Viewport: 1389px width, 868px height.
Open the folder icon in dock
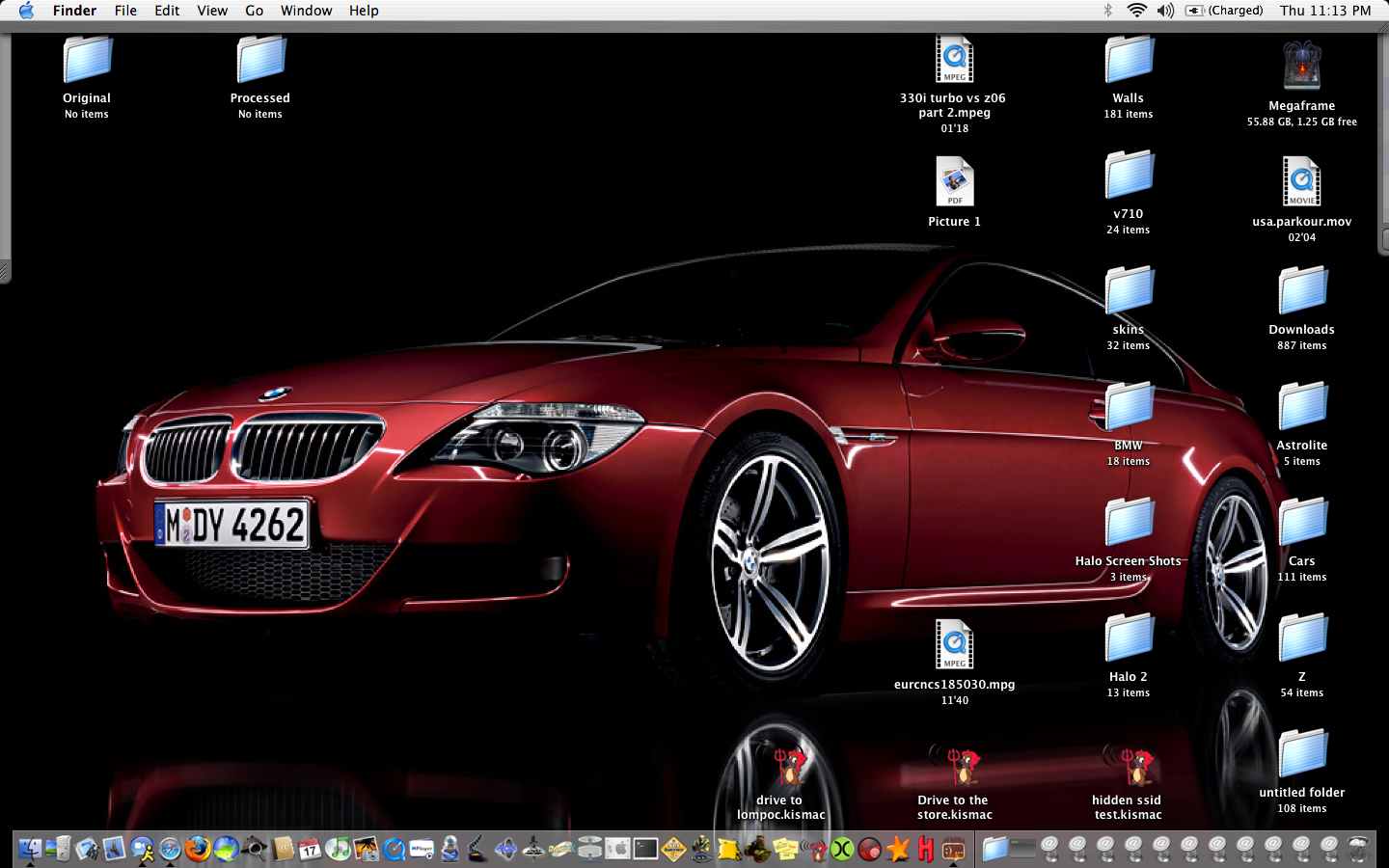[x=995, y=849]
